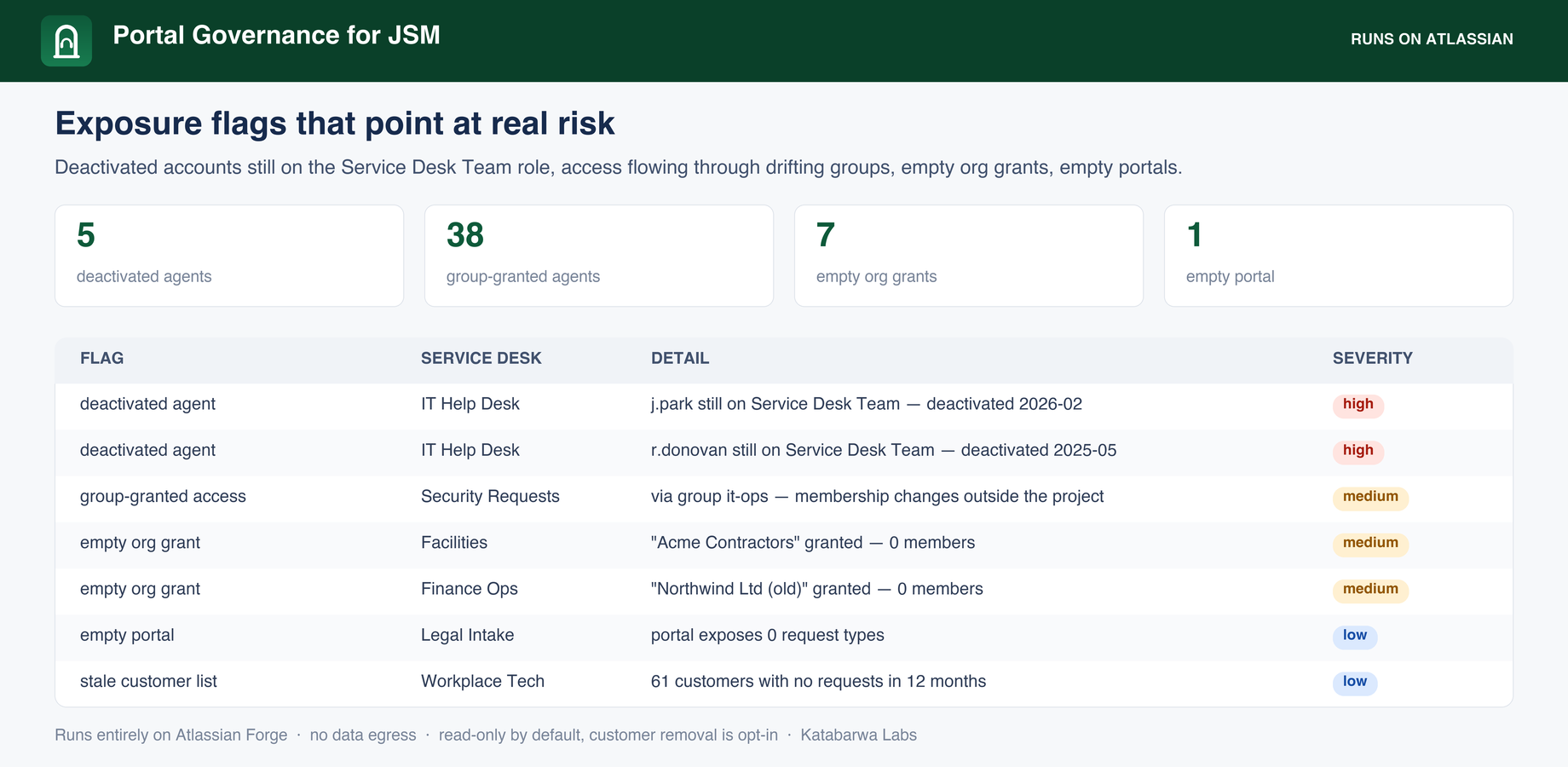Click the SEVERITY column header
The width and height of the screenshot is (1568, 767).
pos(1373,359)
